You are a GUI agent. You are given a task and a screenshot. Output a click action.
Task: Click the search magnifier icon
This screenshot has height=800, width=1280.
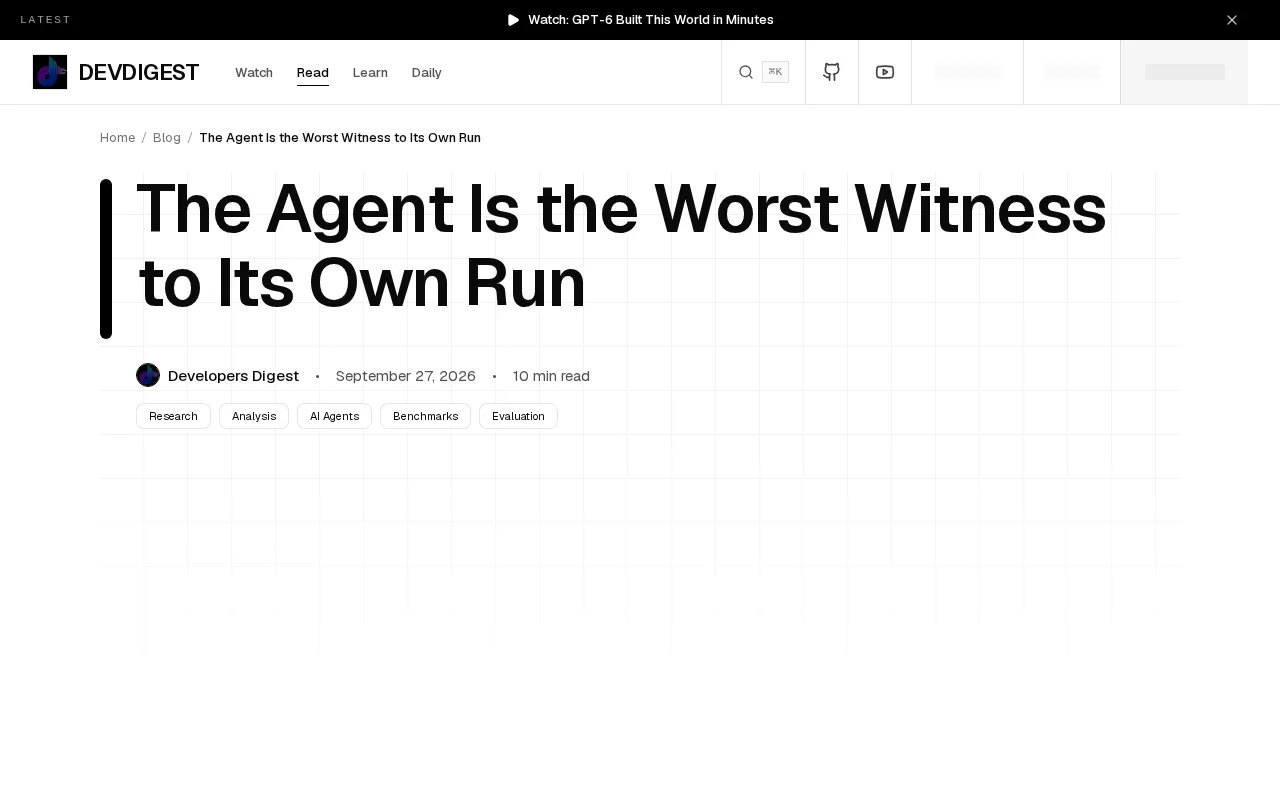pos(746,72)
